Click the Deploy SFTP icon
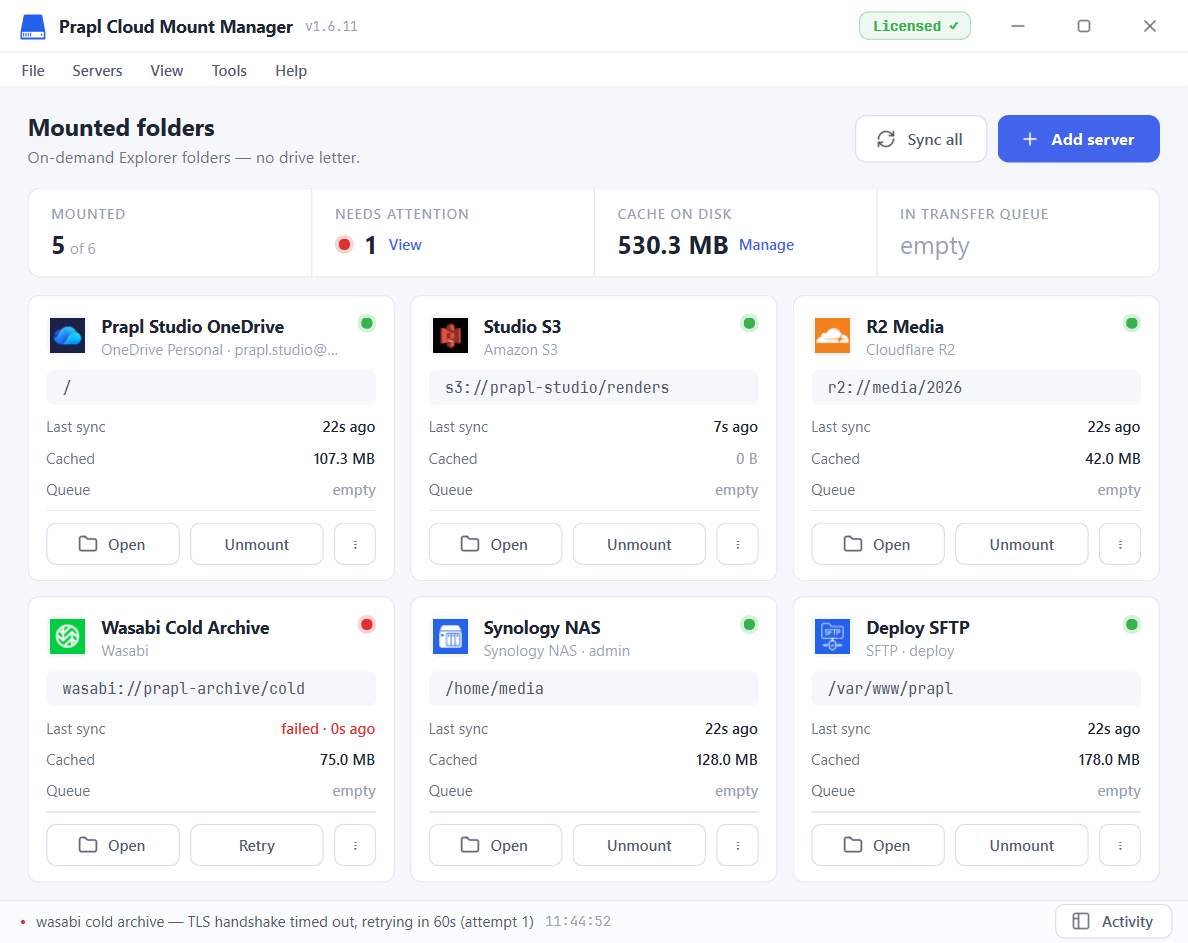This screenshot has height=943, width=1188. (x=833, y=636)
